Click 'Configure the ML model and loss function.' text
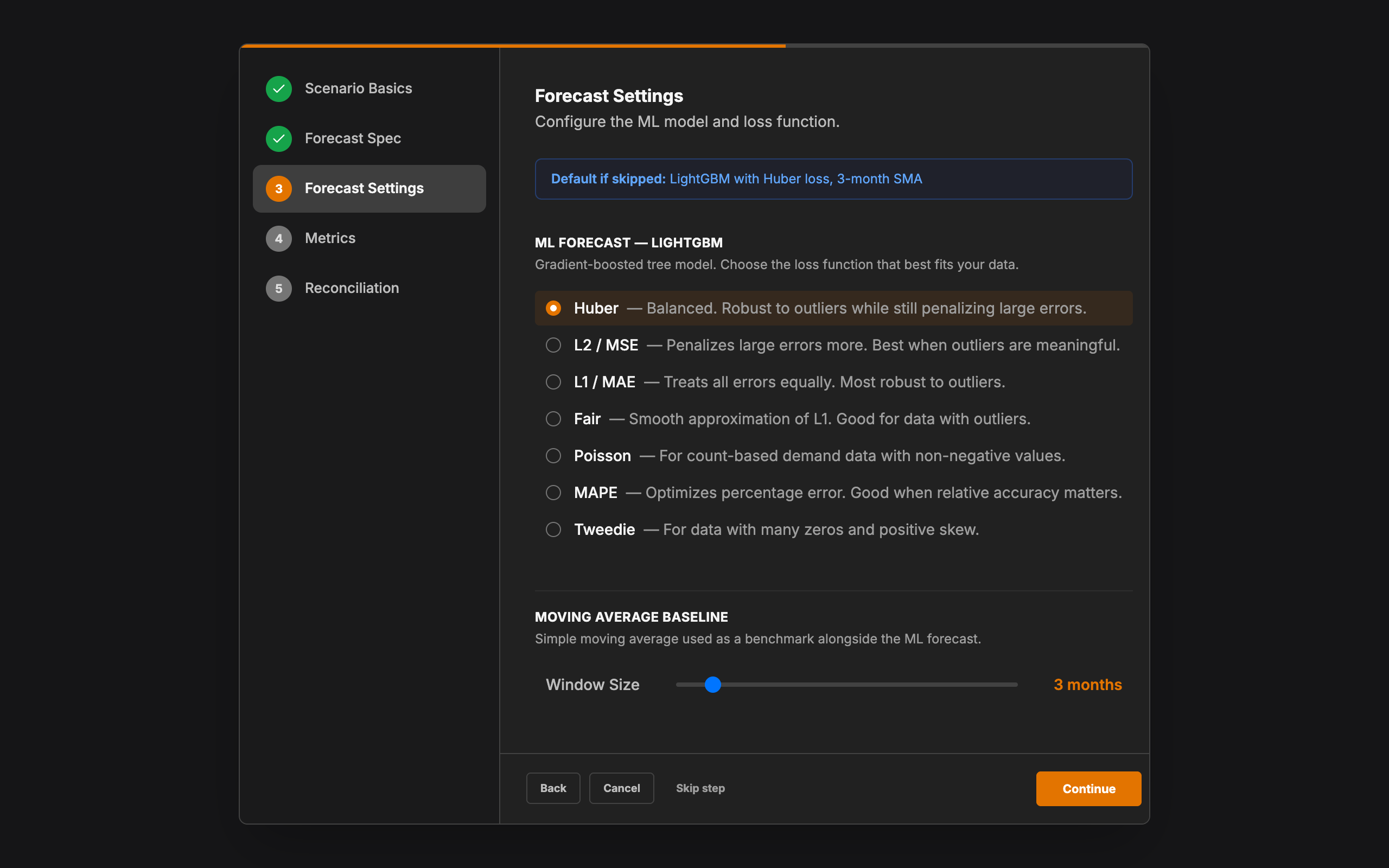Screen dimensions: 1389x868 pyautogui.click(x=687, y=122)
